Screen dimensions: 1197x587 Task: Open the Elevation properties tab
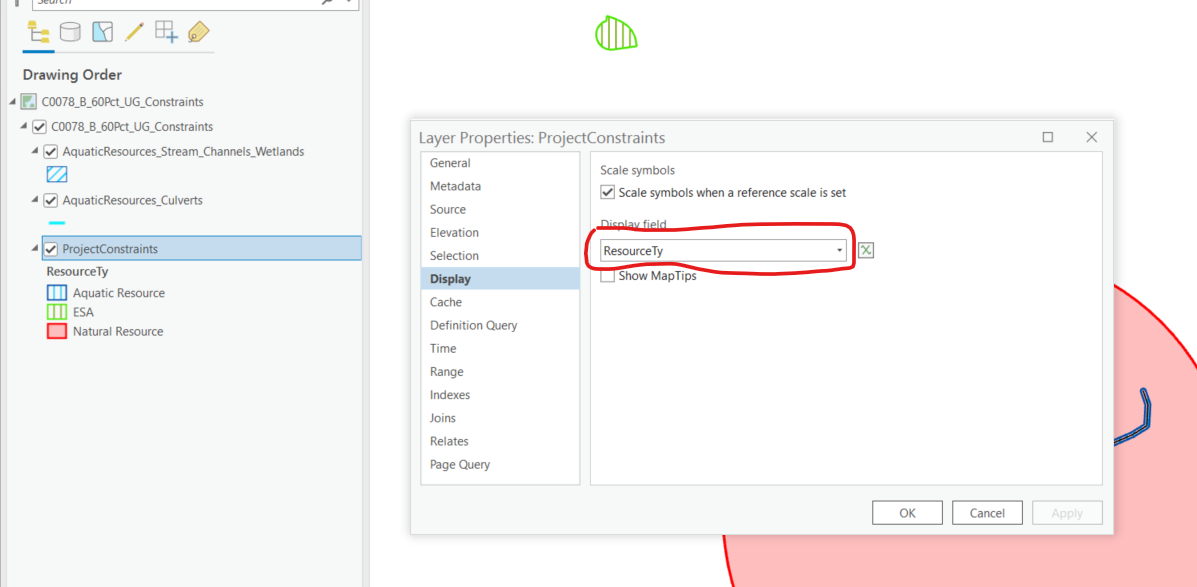click(500, 232)
